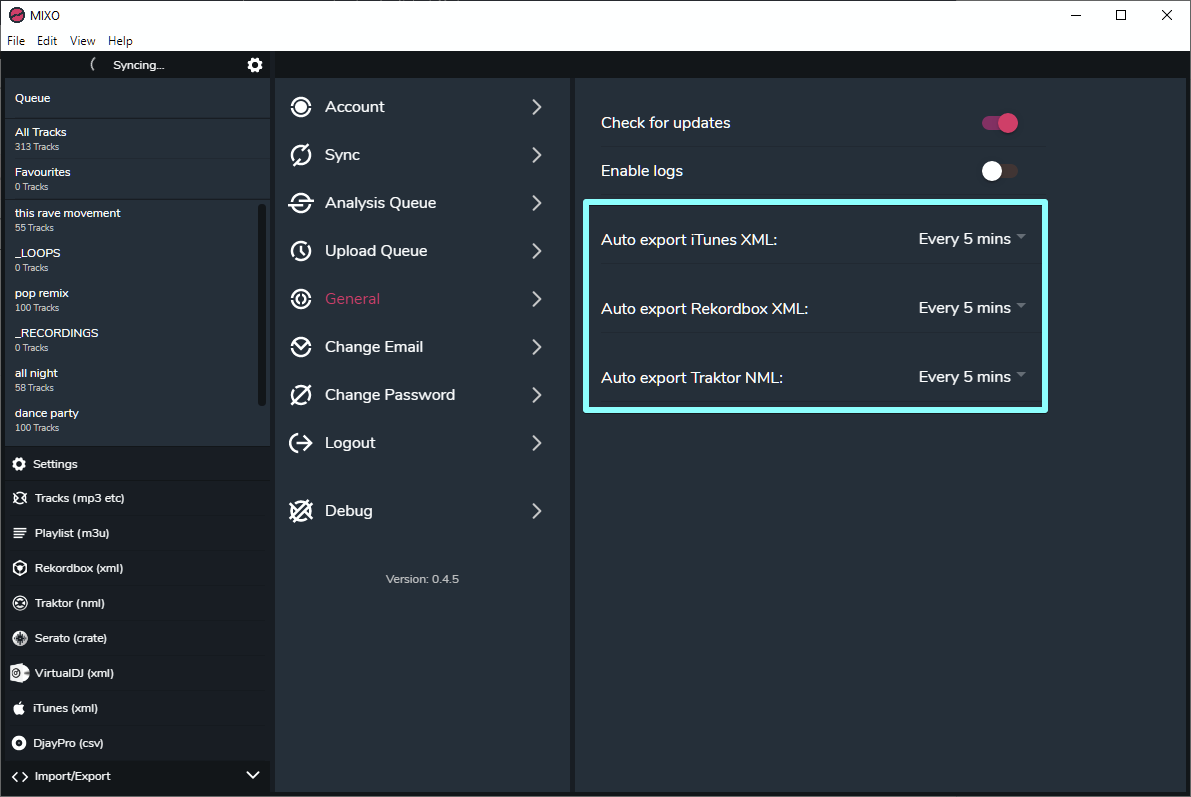Click the Traktor export icon
This screenshot has width=1191, height=797.
tap(21, 603)
